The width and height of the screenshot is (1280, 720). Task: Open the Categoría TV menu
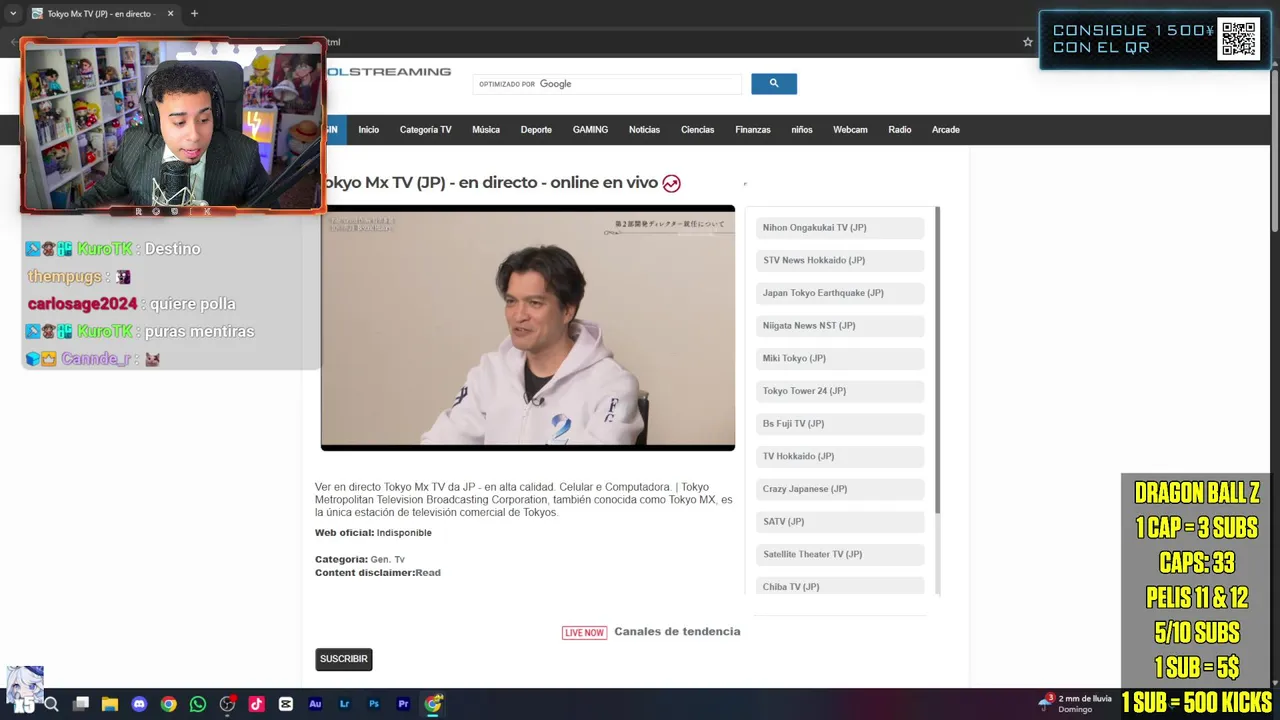pos(426,130)
